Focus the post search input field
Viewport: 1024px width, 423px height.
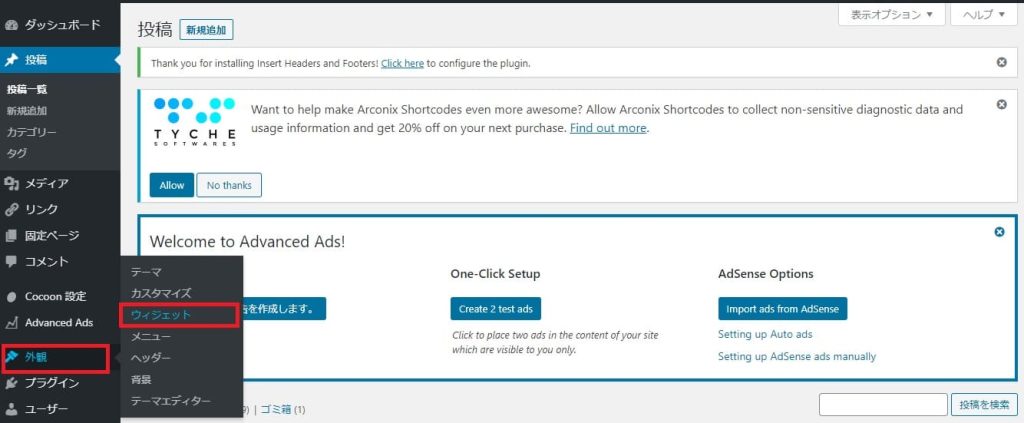883,405
